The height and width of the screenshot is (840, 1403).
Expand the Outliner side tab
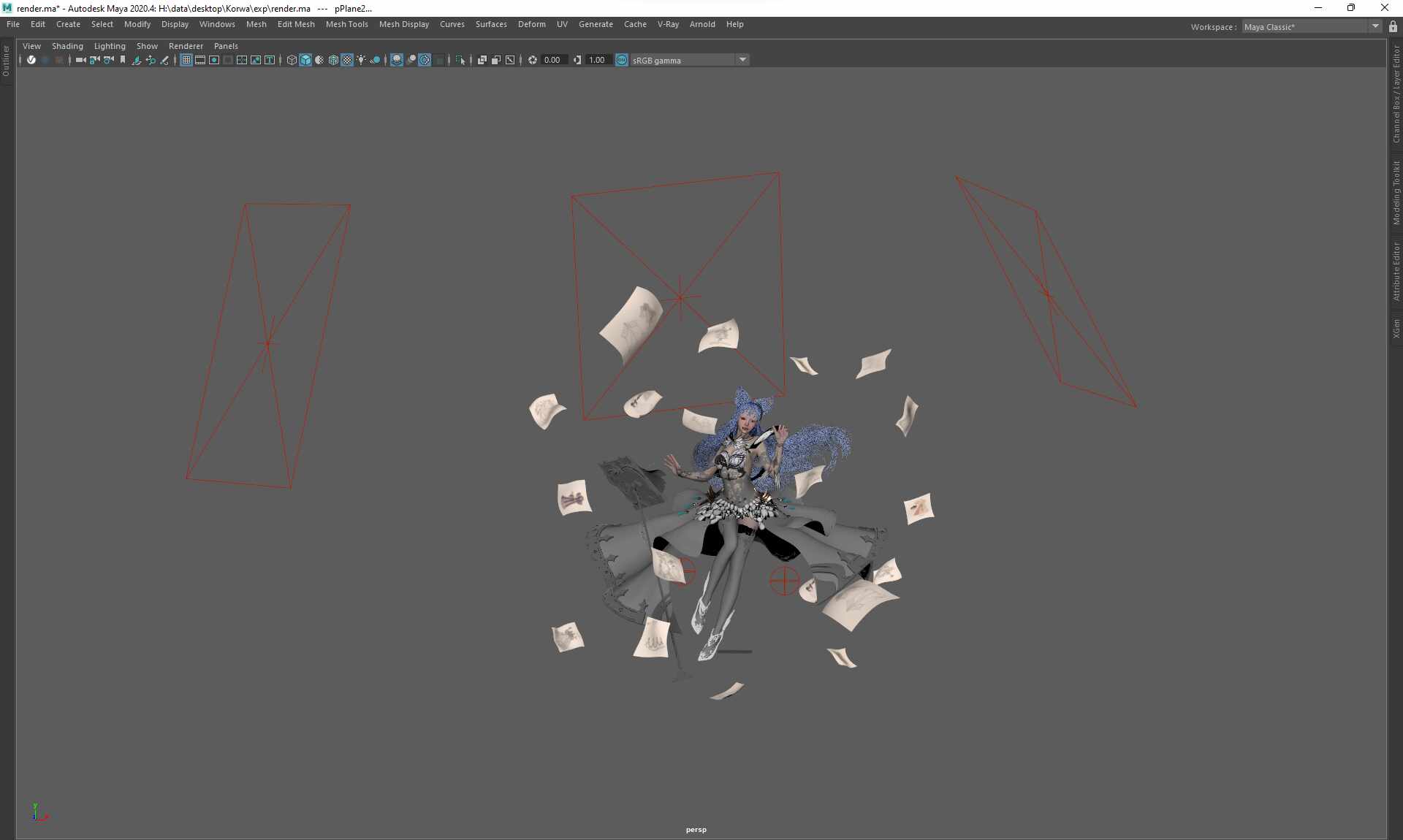point(6,61)
